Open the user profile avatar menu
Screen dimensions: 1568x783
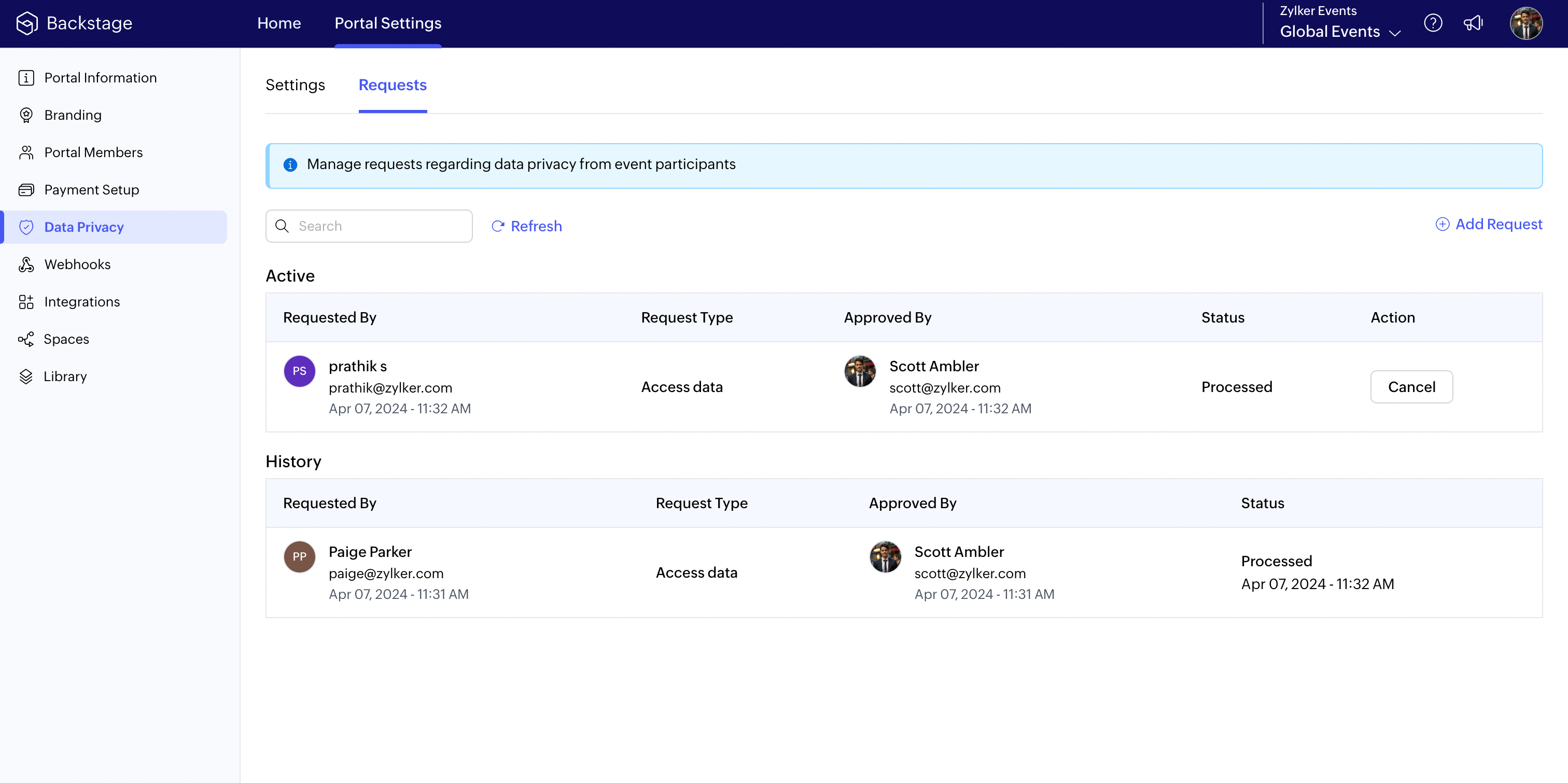[x=1525, y=23]
